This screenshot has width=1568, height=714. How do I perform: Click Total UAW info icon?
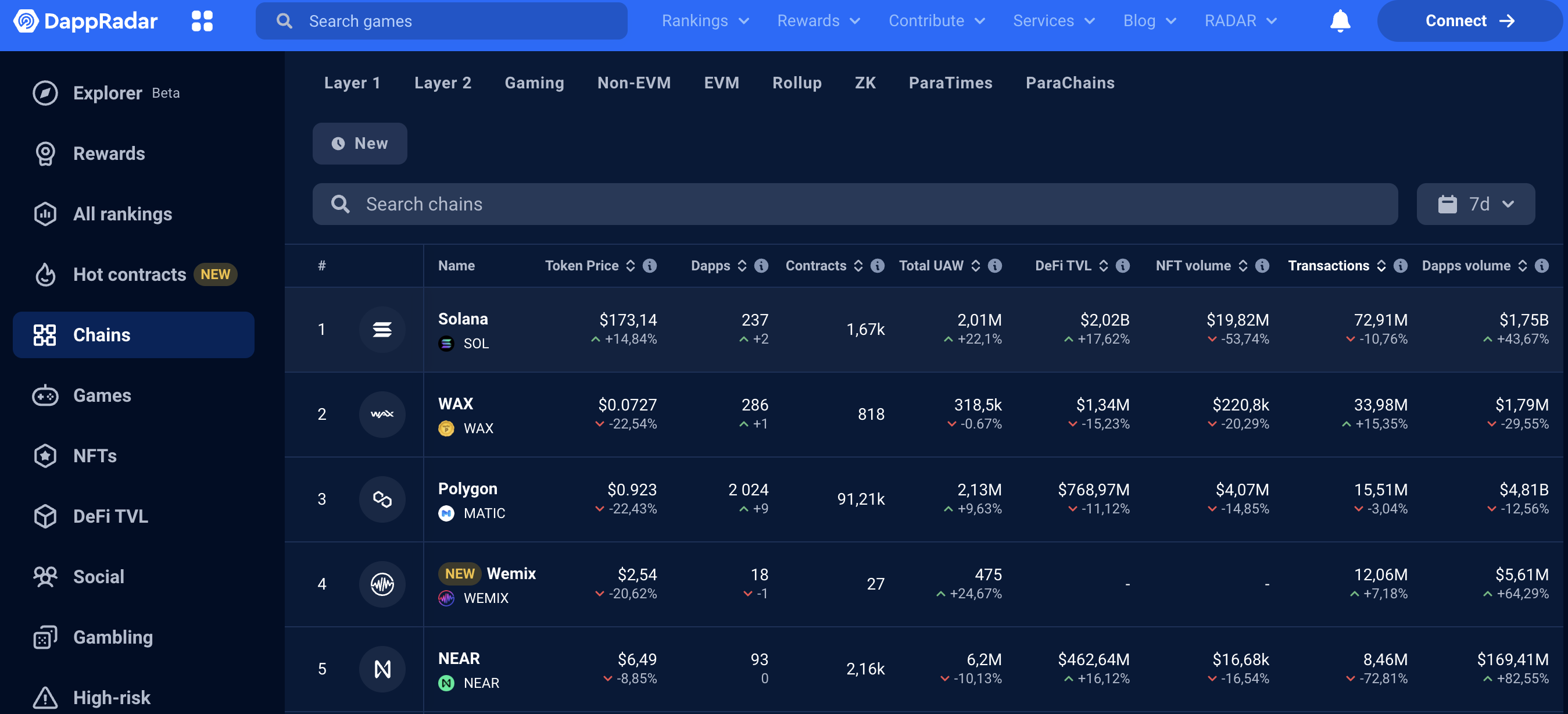click(x=994, y=266)
